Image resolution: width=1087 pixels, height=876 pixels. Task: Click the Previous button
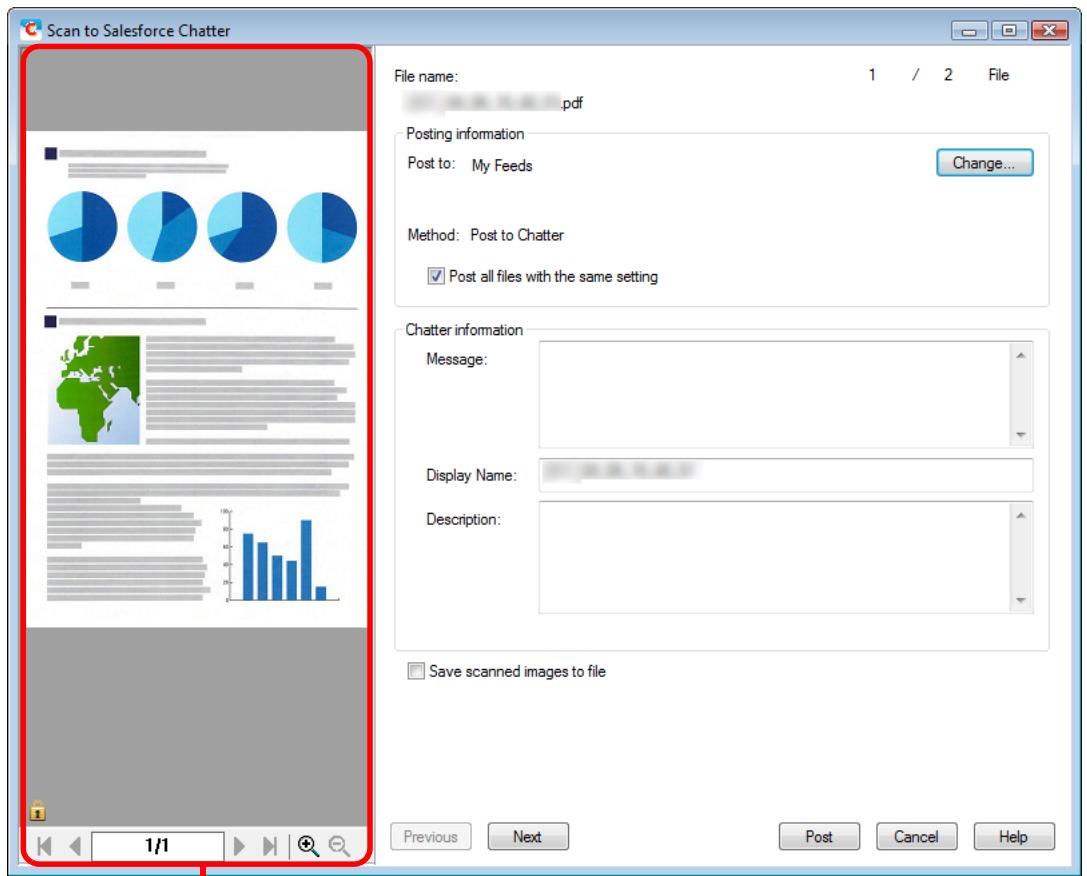tap(431, 836)
